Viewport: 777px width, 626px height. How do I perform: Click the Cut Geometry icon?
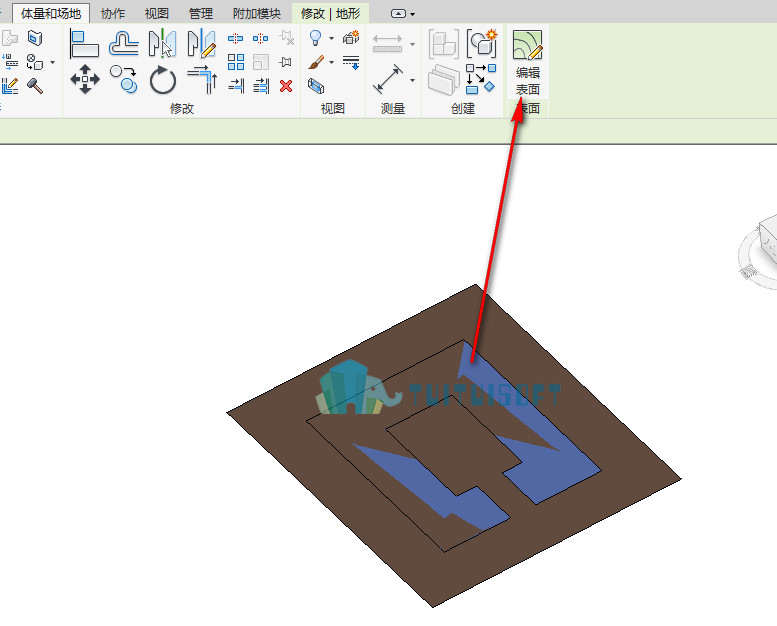pyautogui.click(x=35, y=38)
